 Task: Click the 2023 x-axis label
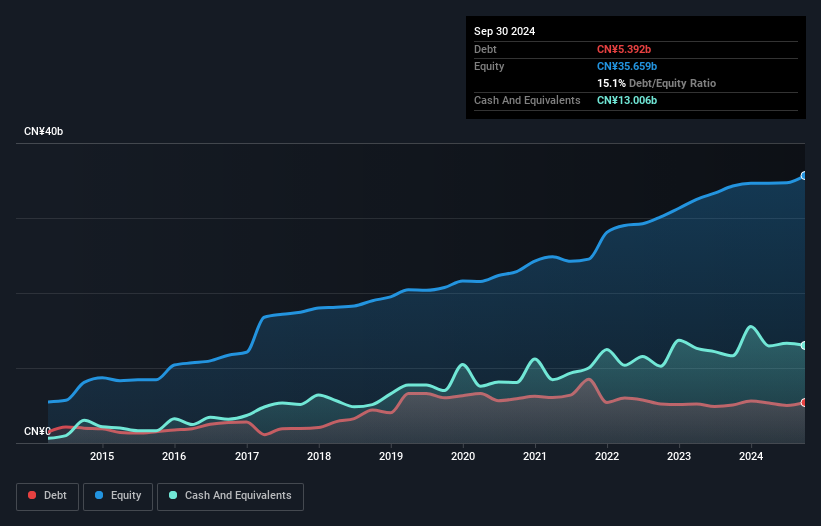coord(679,456)
